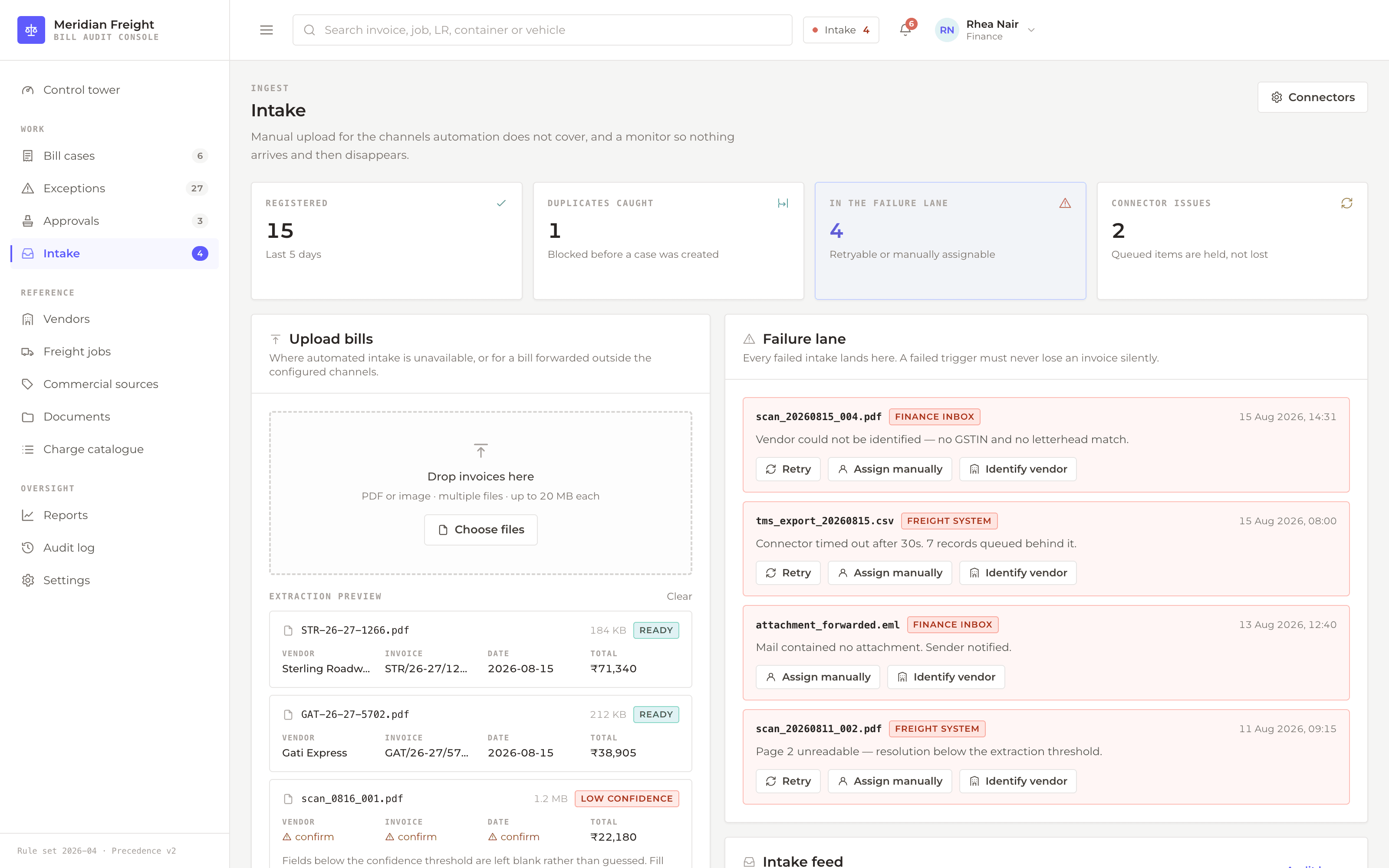The image size is (1389, 868).
Task: Click the Upload bills heading icon
Action: 276,339
